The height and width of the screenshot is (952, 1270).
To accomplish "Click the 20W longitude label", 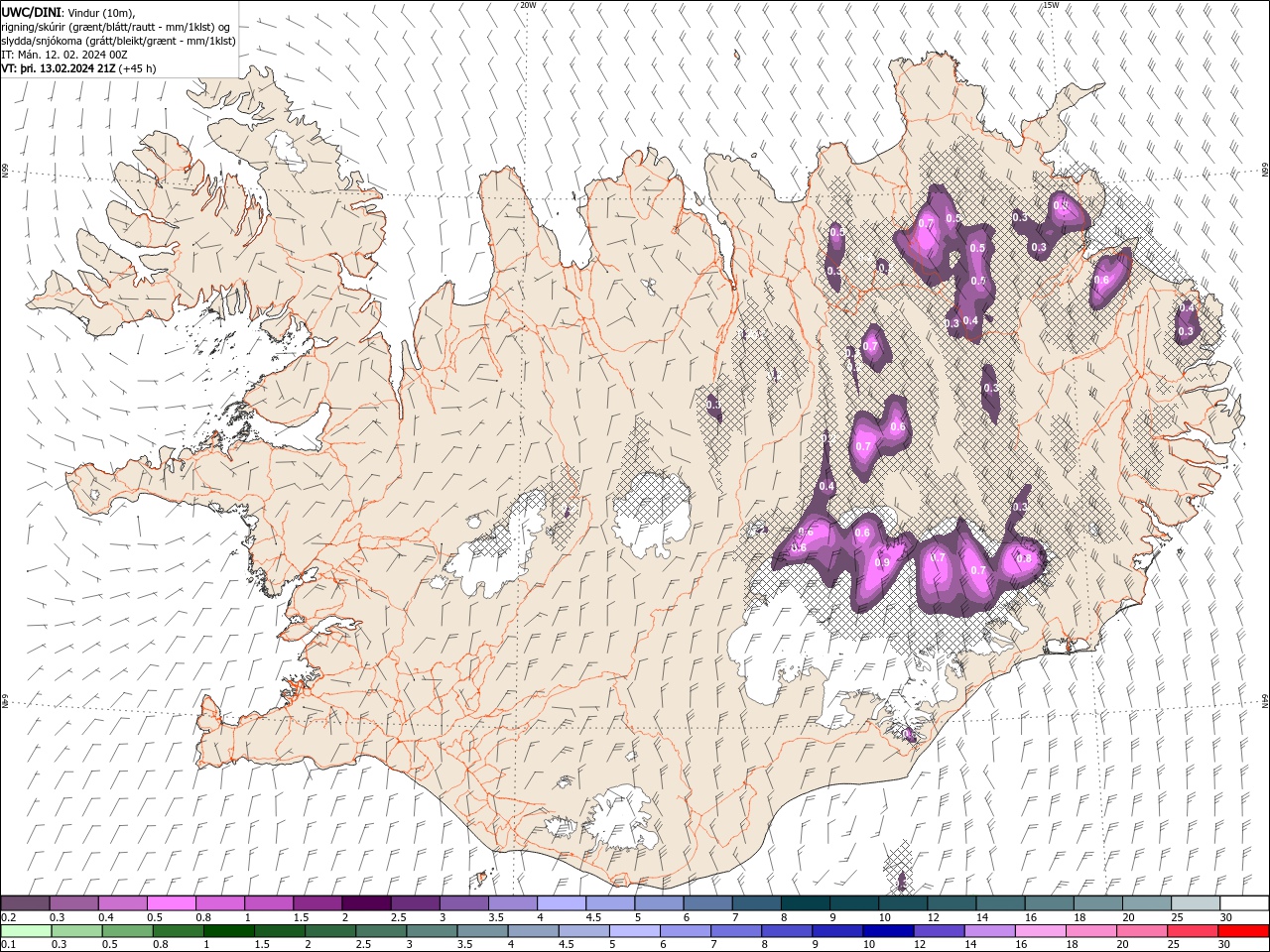I will point(528,5).
